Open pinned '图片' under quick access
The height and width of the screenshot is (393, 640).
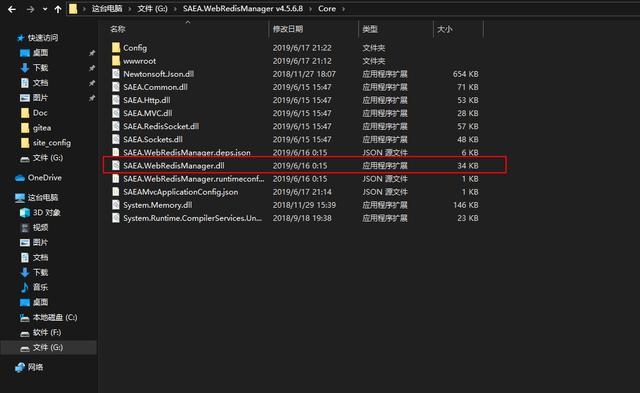pos(40,98)
